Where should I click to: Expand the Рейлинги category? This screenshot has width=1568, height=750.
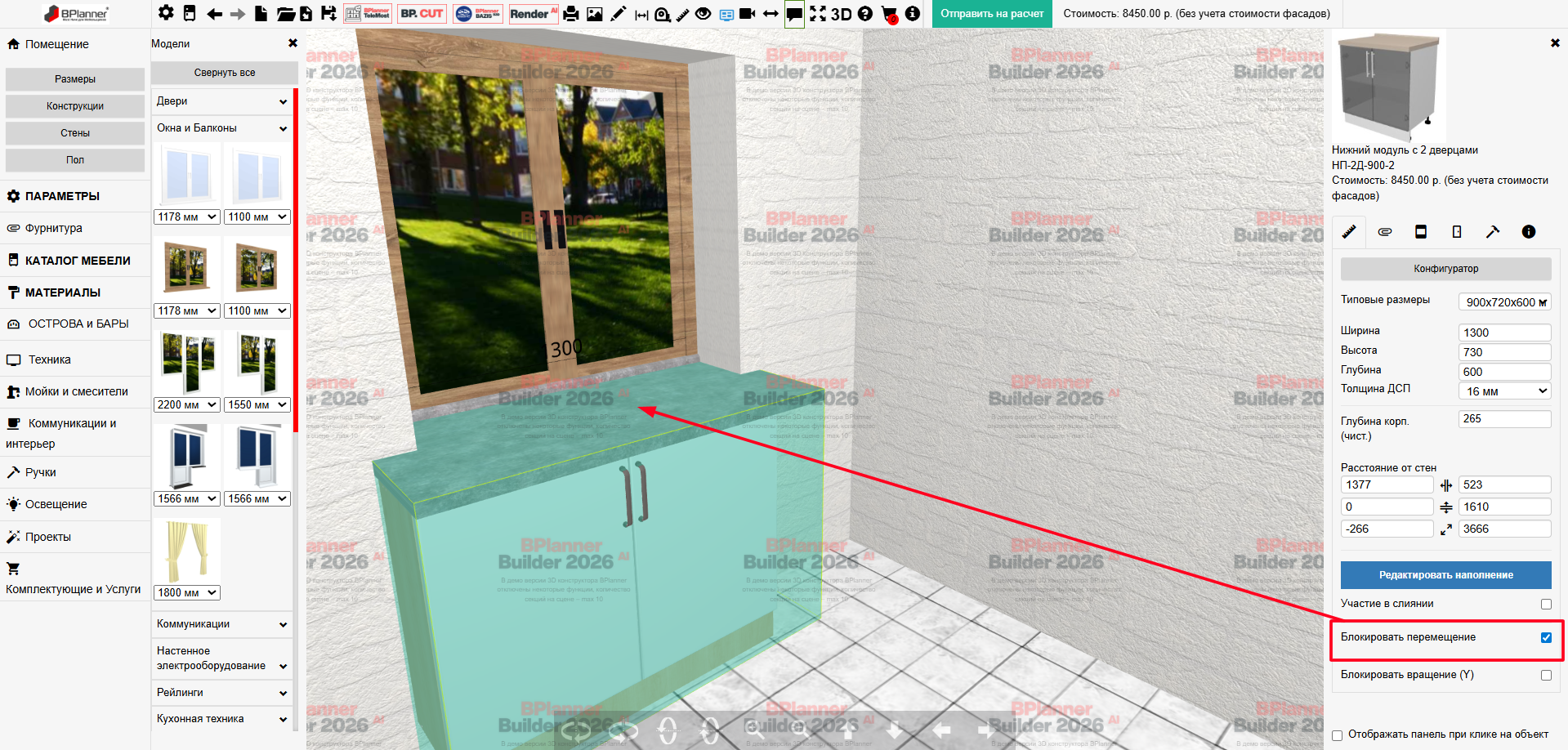click(x=221, y=693)
